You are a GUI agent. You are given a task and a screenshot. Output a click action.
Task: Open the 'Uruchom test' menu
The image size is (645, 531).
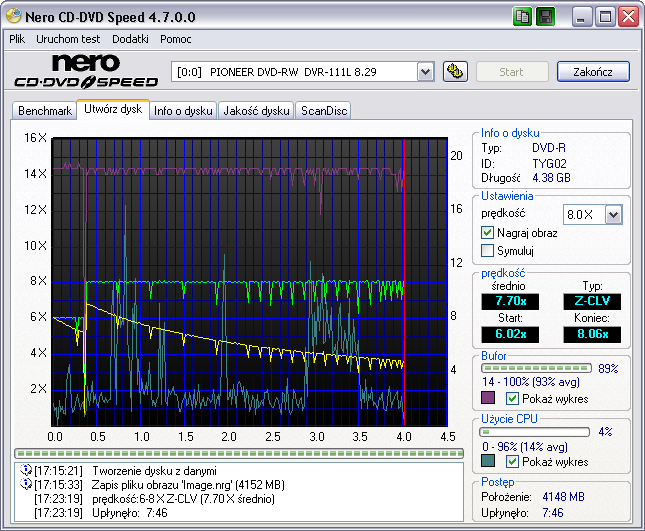(x=68, y=39)
